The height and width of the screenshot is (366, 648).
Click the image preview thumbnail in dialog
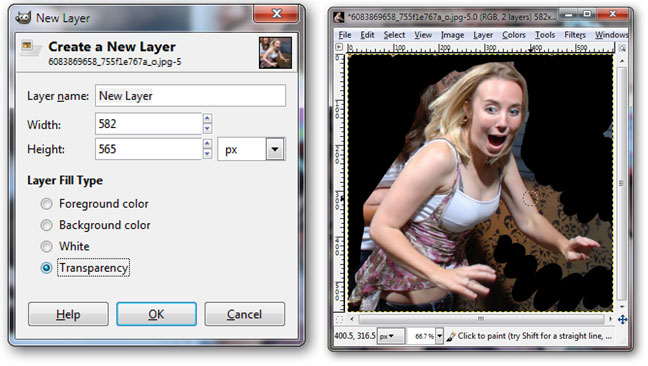point(275,52)
